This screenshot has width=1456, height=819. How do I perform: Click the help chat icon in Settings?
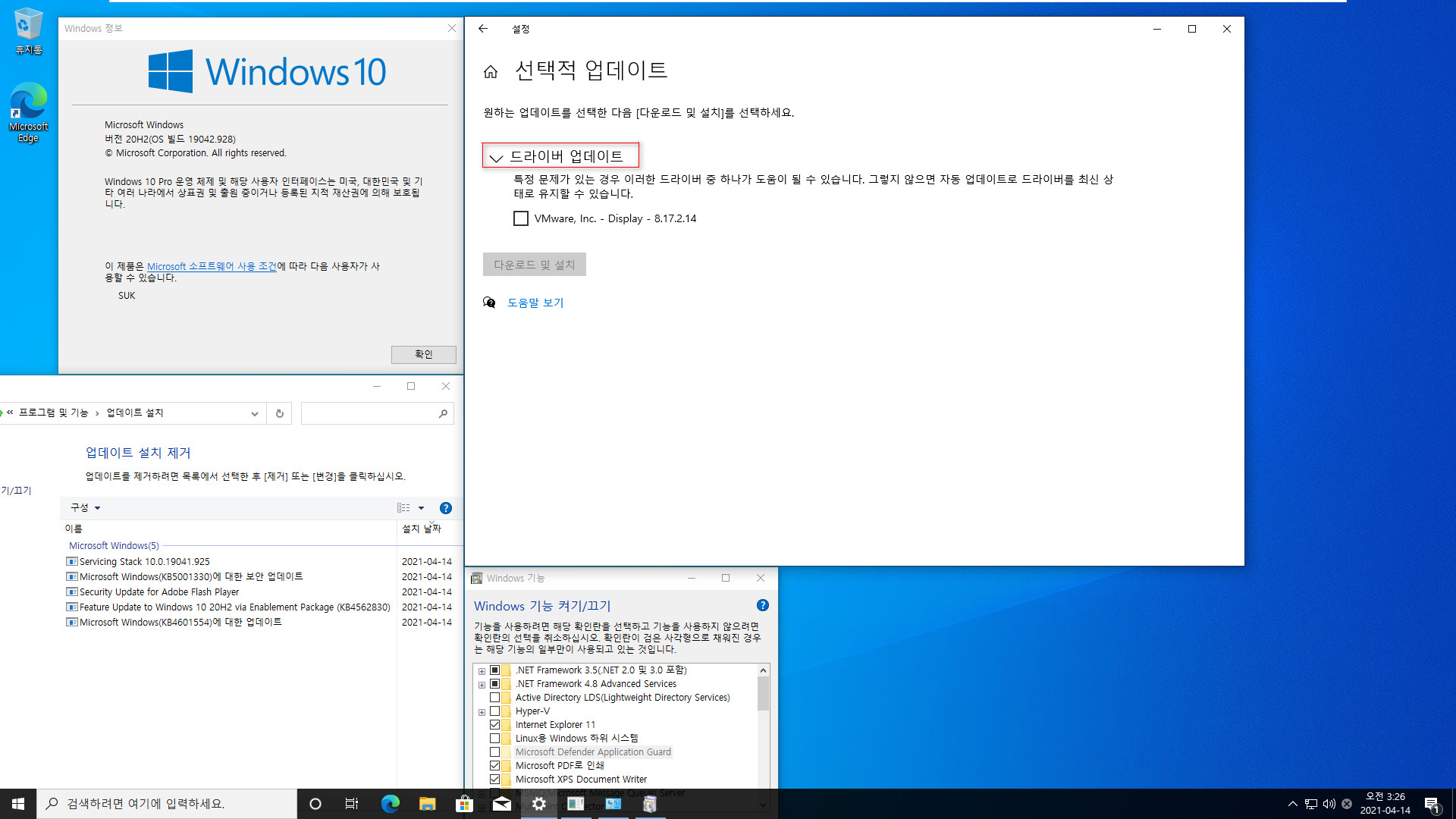tap(489, 303)
